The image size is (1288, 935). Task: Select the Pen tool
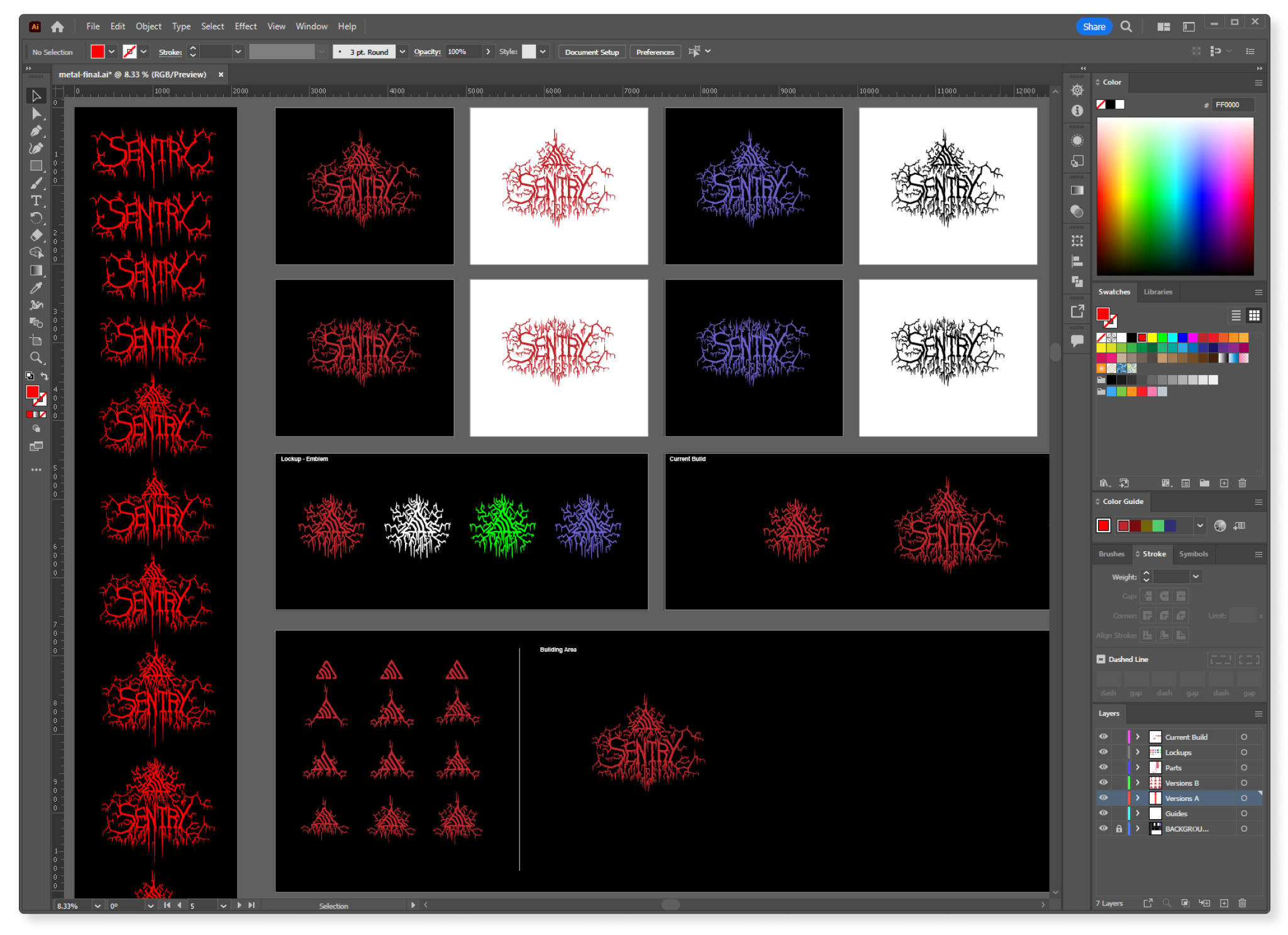[x=36, y=131]
